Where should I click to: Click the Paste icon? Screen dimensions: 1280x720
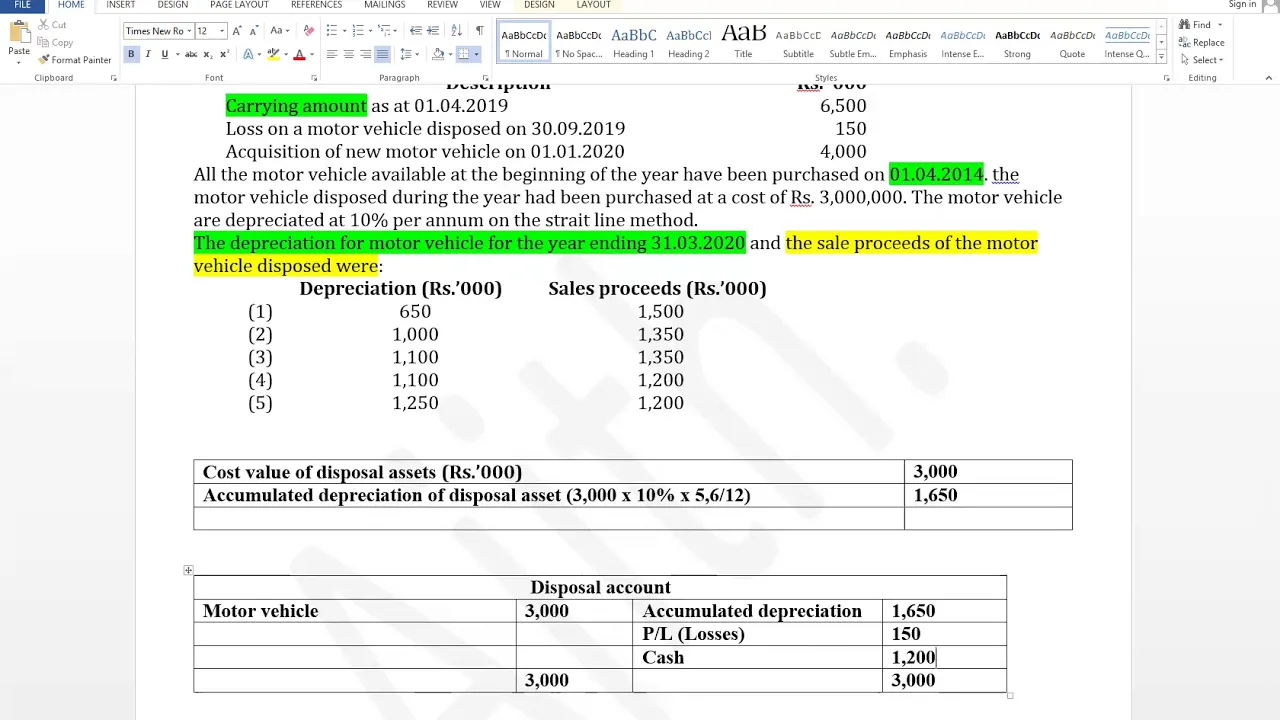tap(18, 33)
